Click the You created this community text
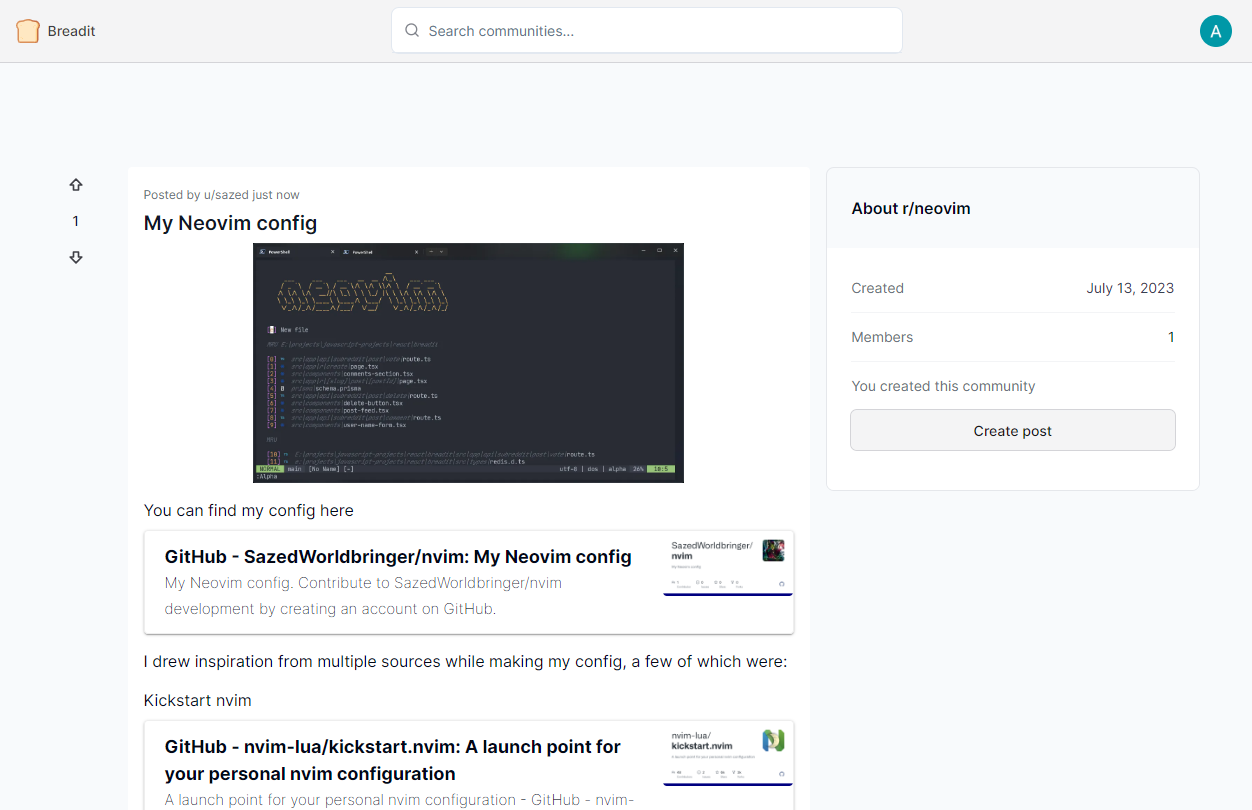This screenshot has height=810, width=1252. 944,386
